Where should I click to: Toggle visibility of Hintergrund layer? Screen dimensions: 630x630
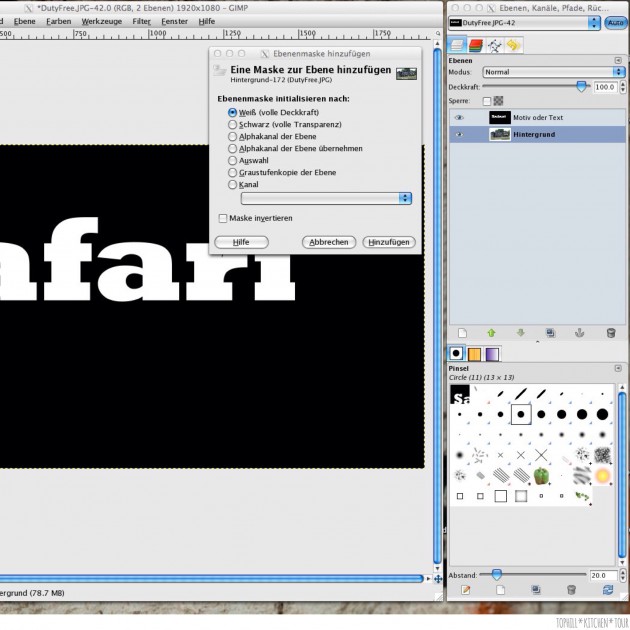coord(459,135)
